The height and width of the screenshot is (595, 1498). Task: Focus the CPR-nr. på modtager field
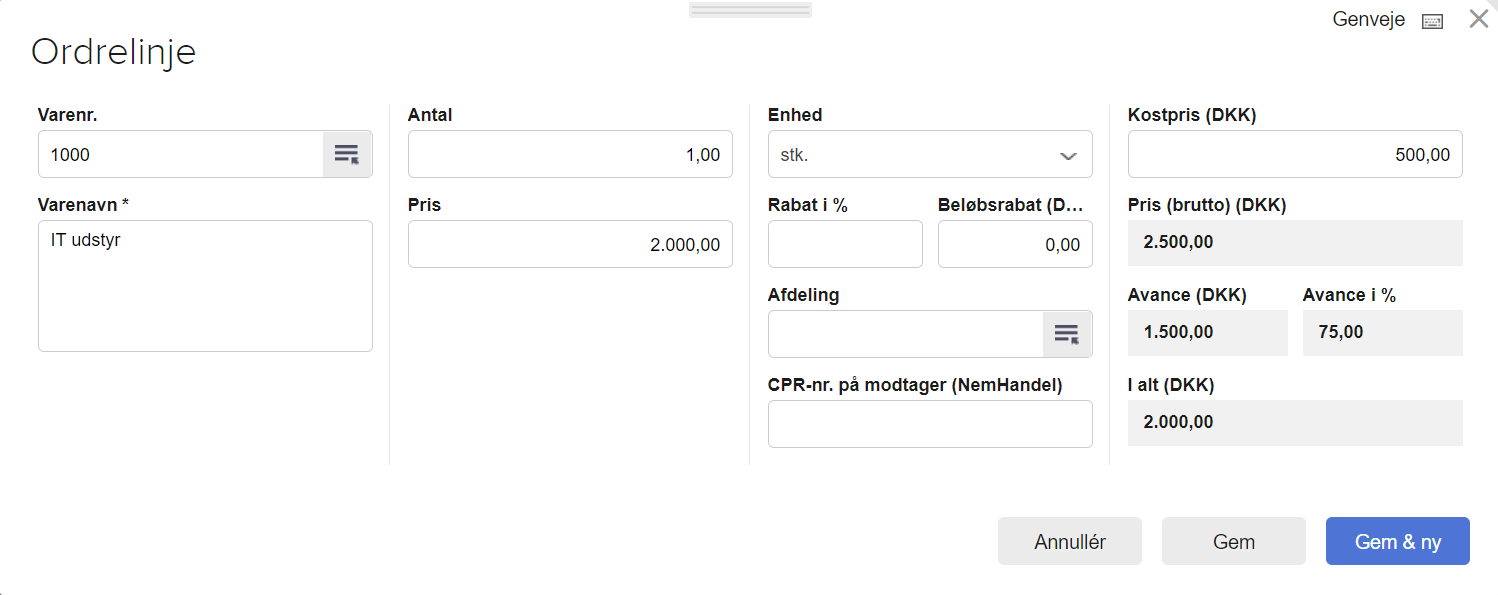[x=929, y=424]
